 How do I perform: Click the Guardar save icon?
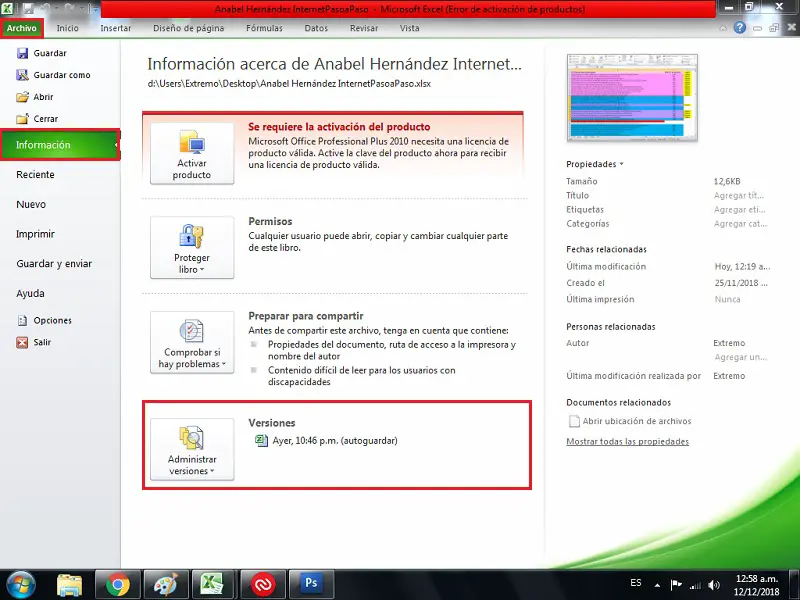point(22,53)
